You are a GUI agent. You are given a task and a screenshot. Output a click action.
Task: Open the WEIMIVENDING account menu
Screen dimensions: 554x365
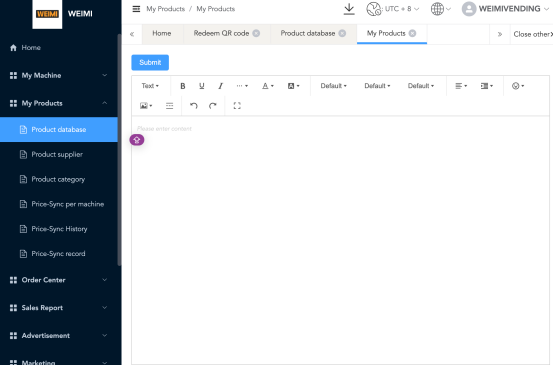coord(505,9)
